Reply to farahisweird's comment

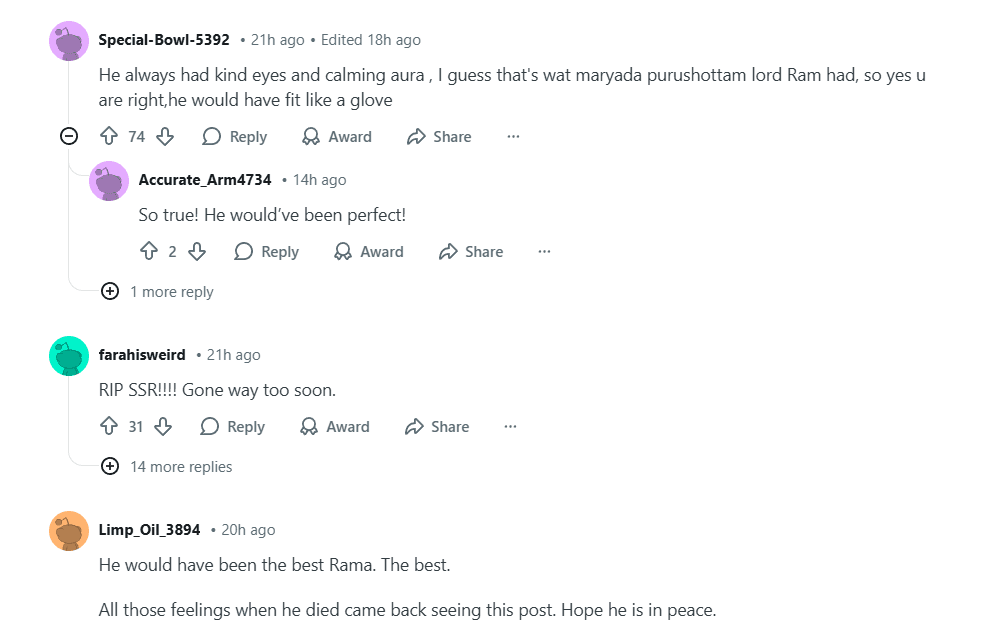click(x=233, y=427)
